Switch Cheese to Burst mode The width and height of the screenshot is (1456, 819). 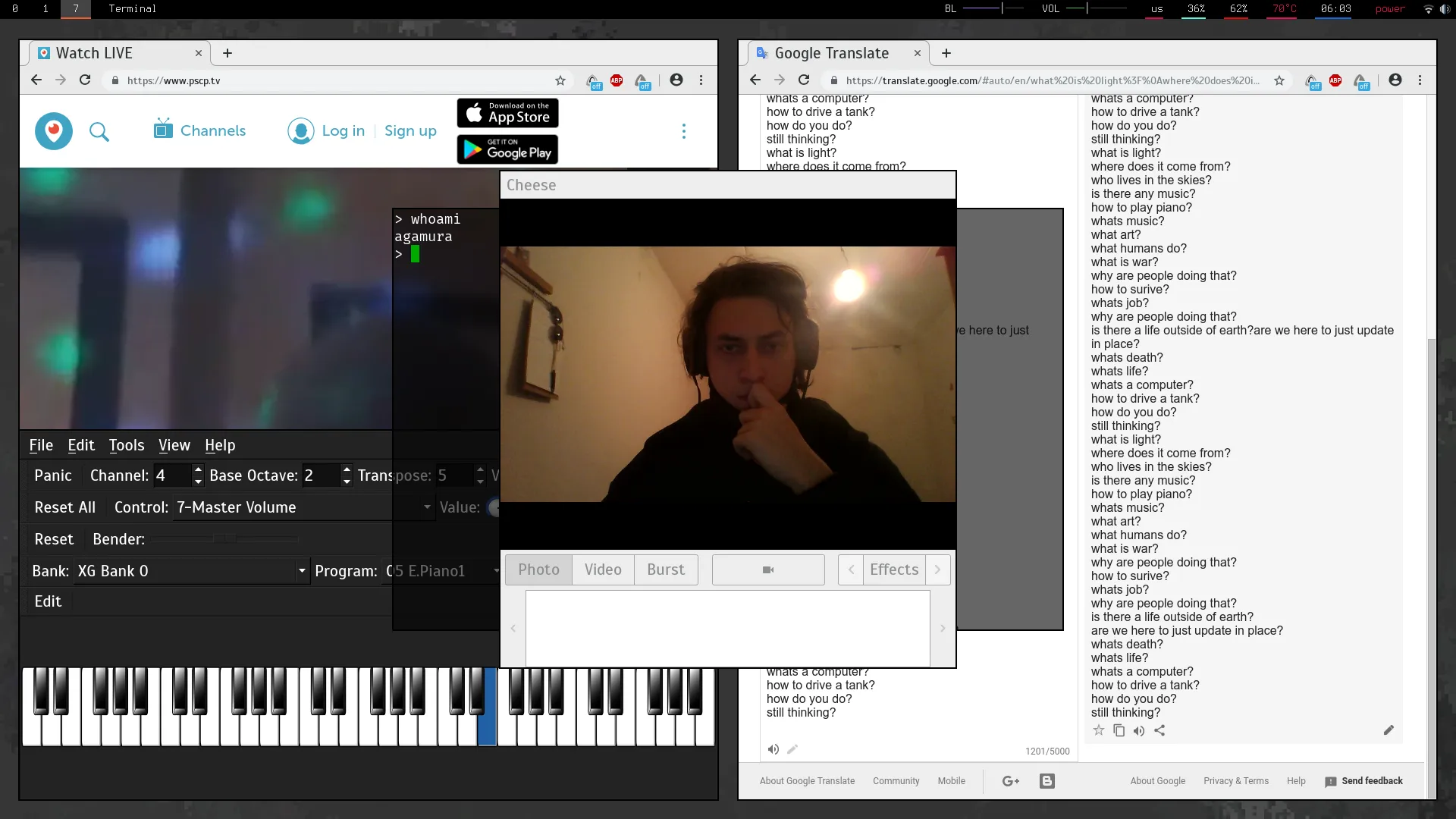pos(665,570)
